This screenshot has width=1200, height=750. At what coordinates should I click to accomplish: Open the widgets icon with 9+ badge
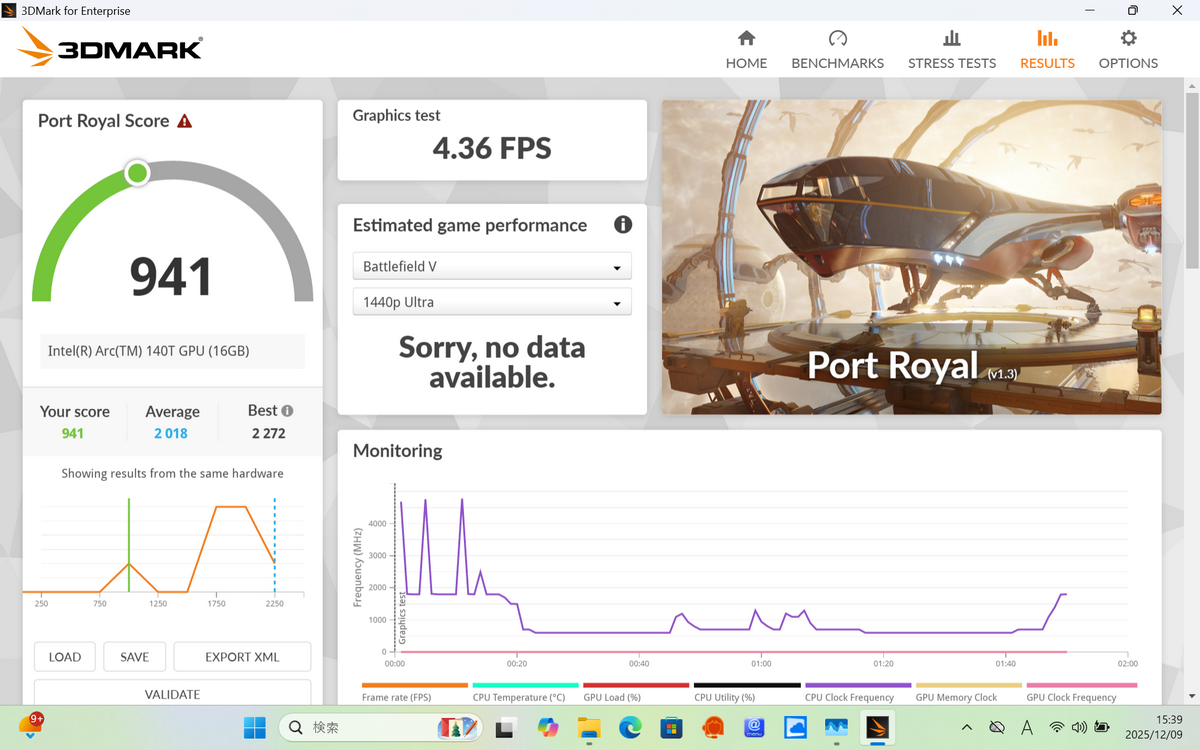(30, 727)
